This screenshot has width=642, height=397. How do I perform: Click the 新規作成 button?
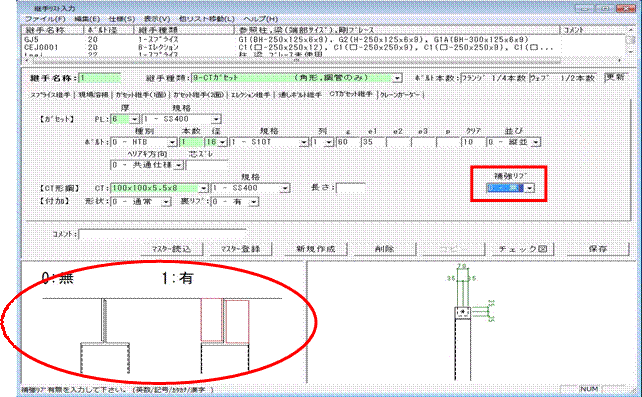[x=315, y=249]
